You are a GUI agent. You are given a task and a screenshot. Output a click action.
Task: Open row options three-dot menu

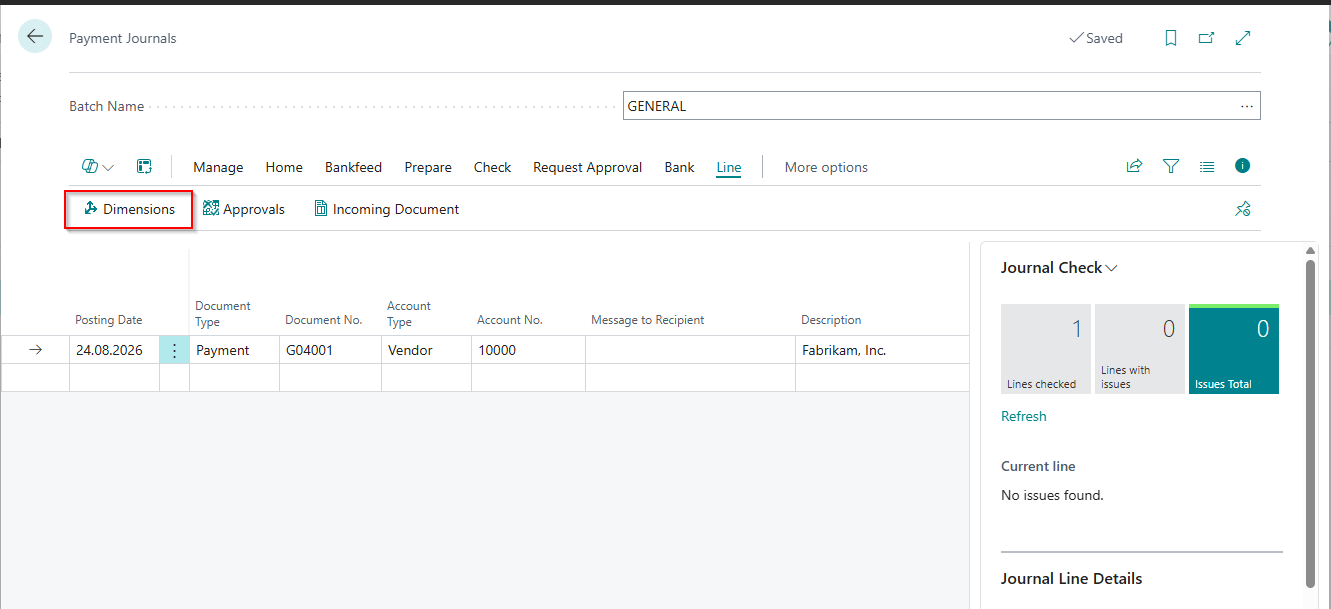[x=174, y=350]
